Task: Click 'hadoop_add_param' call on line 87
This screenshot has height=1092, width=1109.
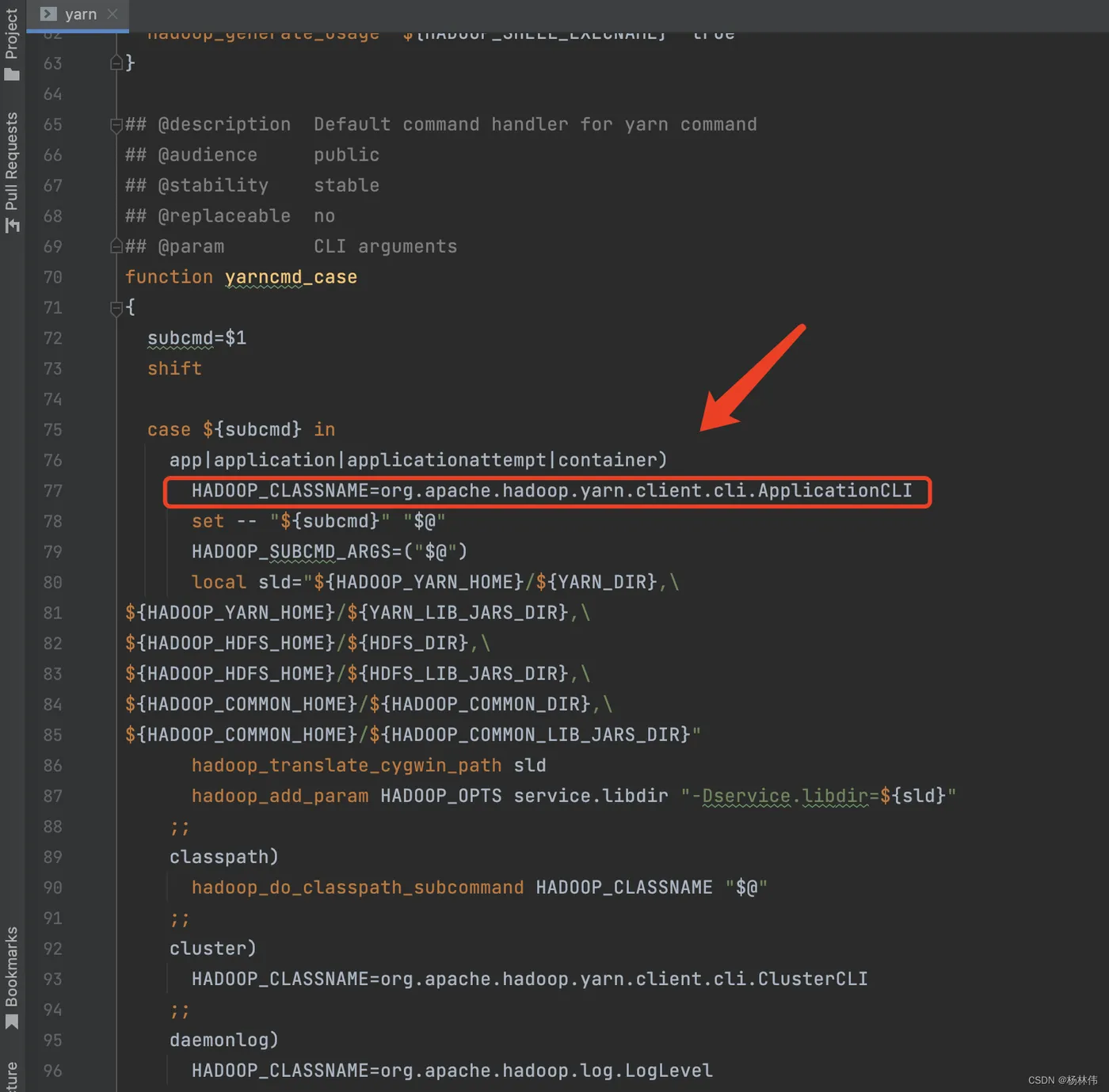Action: pos(280,797)
